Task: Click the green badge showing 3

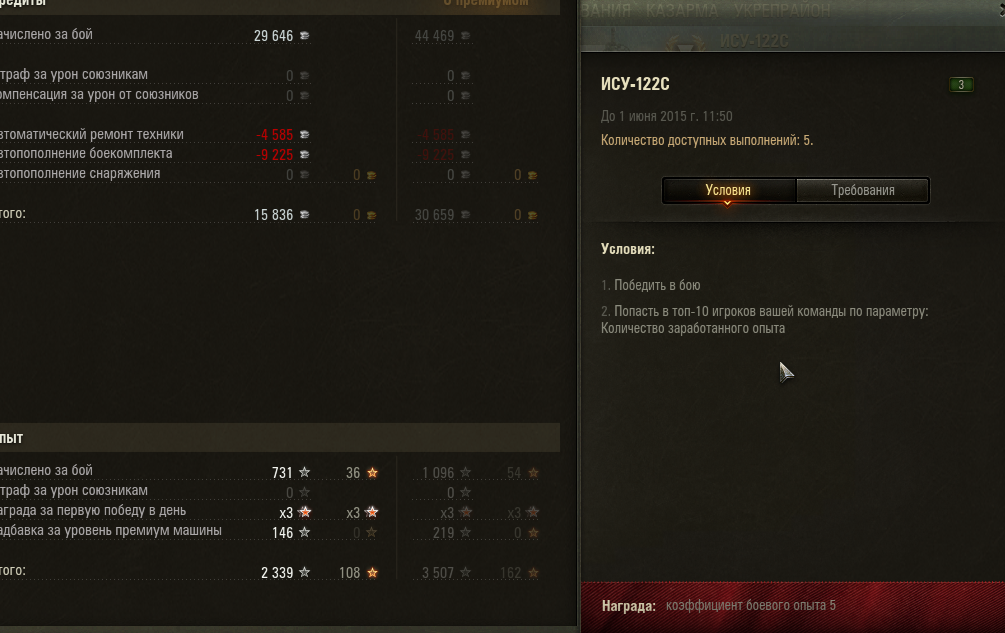Action: point(961,85)
